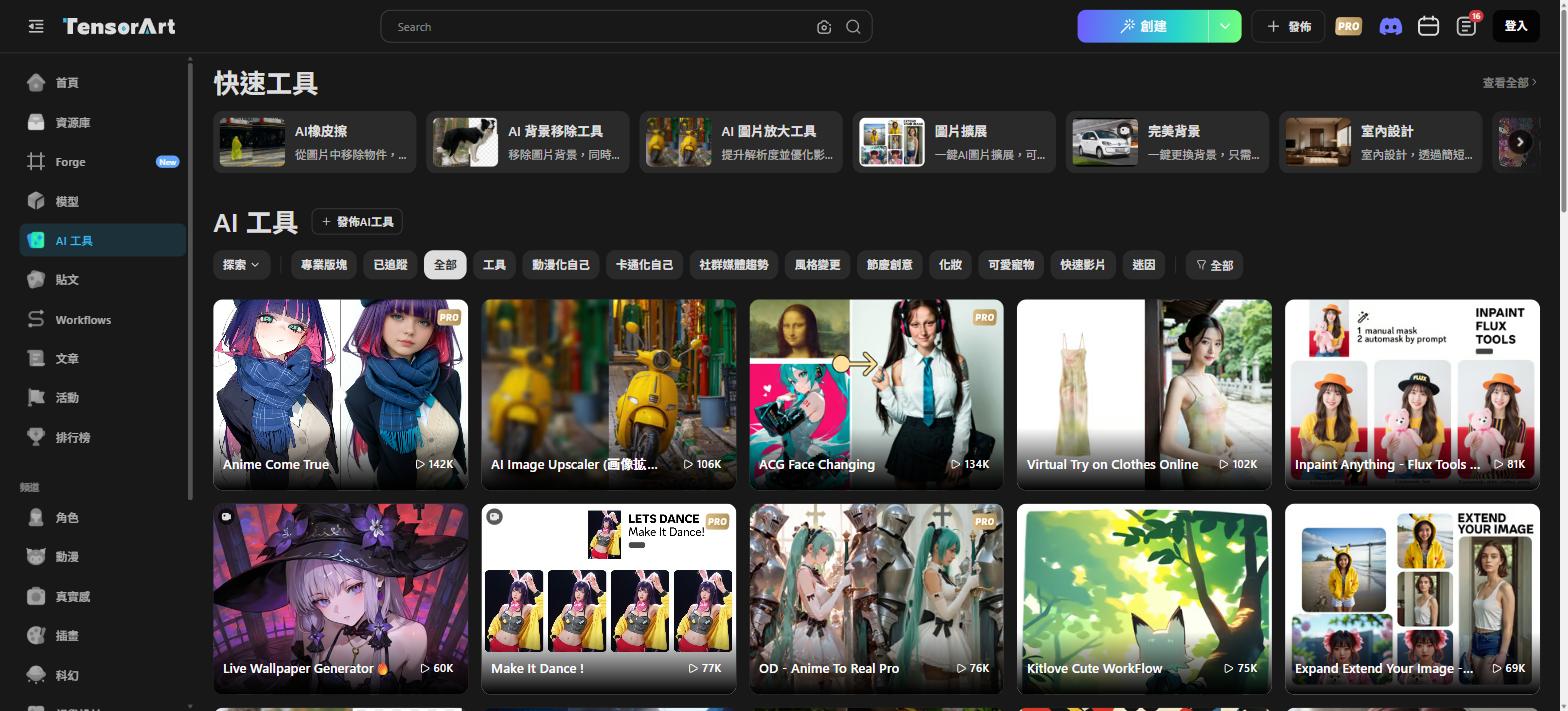
Task: Select 角色 character channel icon
Action: click(36, 517)
